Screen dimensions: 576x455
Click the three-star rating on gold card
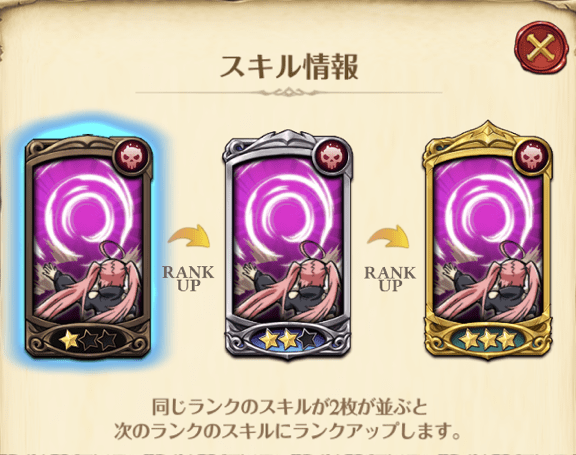488,340
